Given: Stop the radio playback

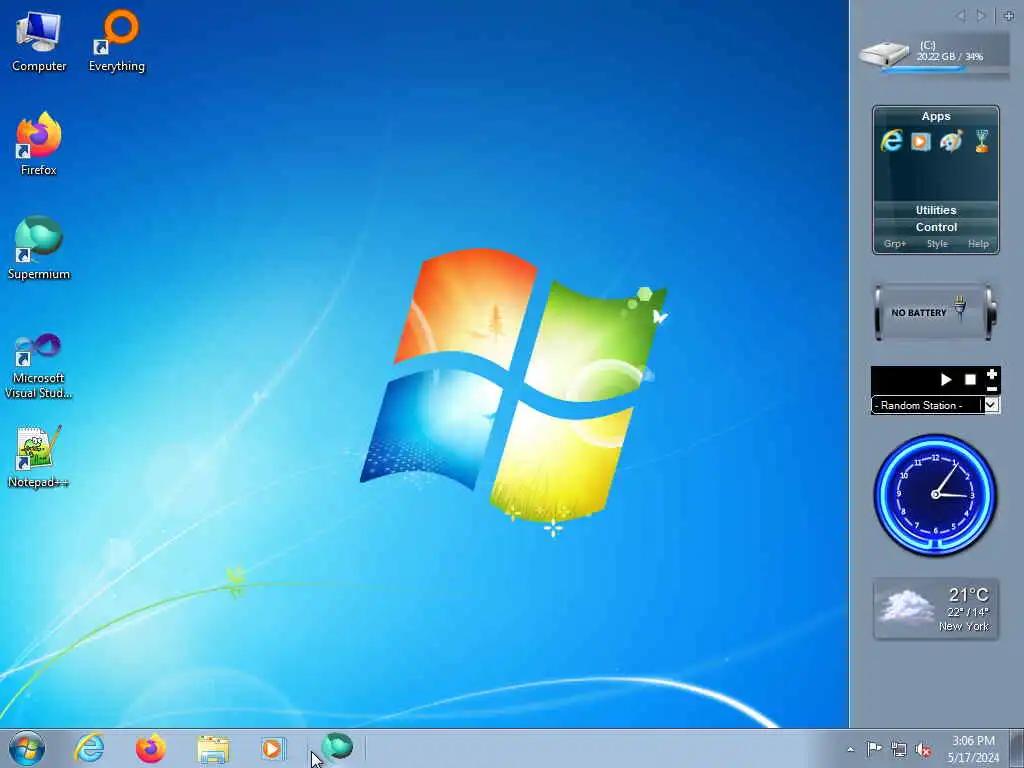Looking at the screenshot, I should click(970, 379).
